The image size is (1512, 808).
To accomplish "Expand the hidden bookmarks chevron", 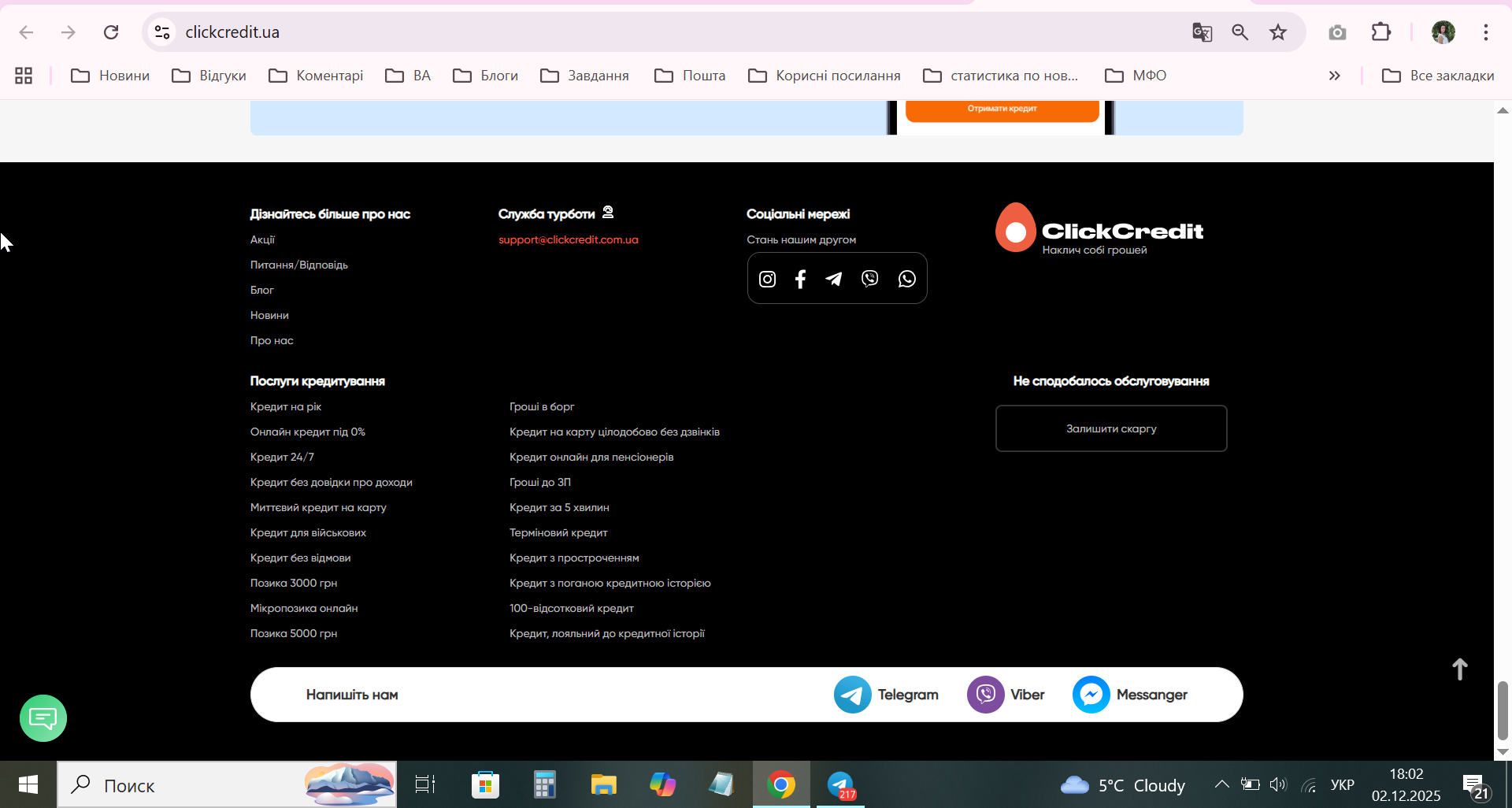I will 1335,76.
